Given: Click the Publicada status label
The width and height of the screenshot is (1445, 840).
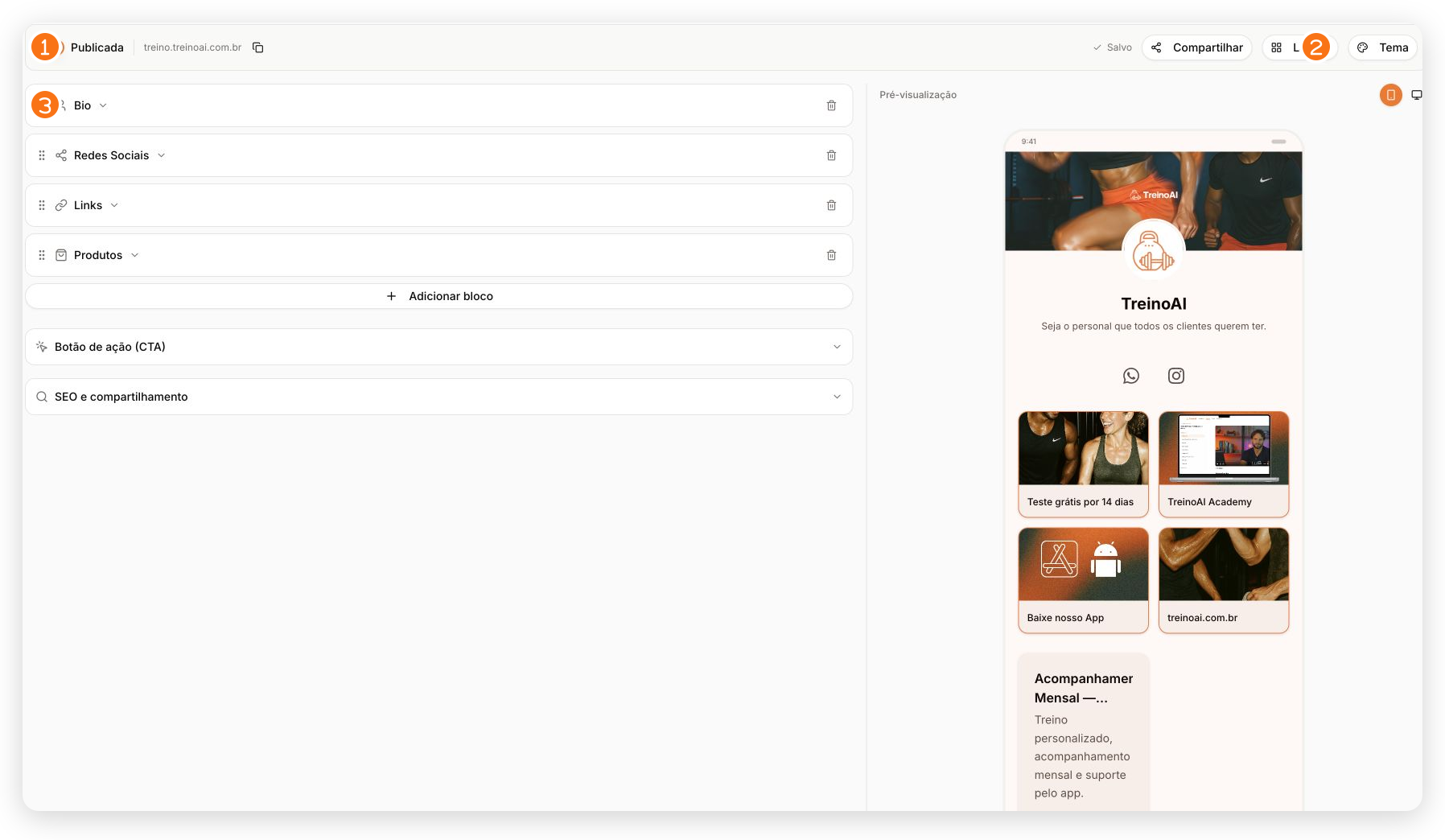Looking at the screenshot, I should point(97,47).
